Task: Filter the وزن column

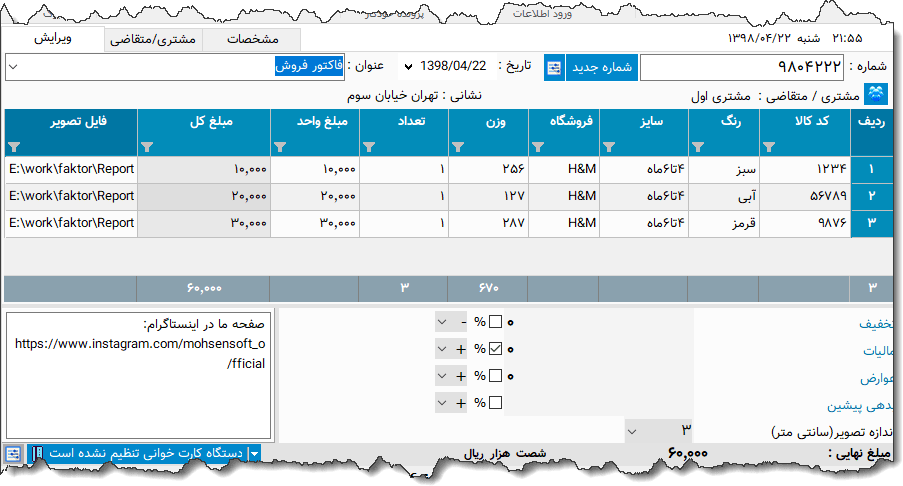Action: click(458, 147)
